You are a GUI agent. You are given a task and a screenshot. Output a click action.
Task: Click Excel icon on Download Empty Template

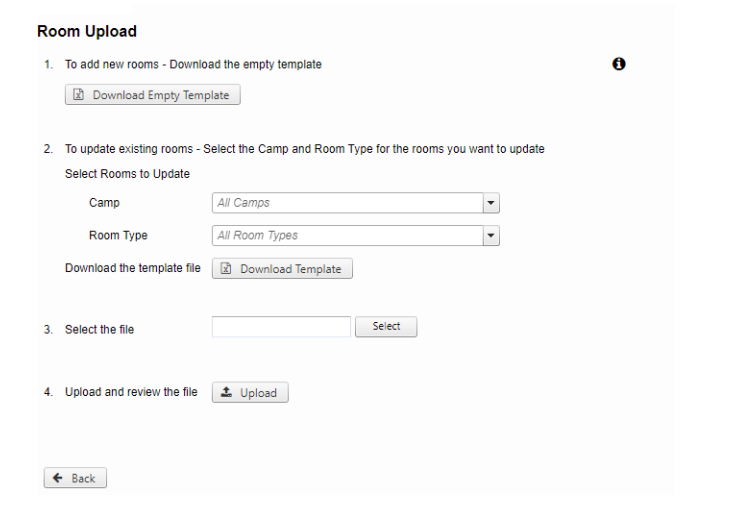pyautogui.click(x=78, y=95)
